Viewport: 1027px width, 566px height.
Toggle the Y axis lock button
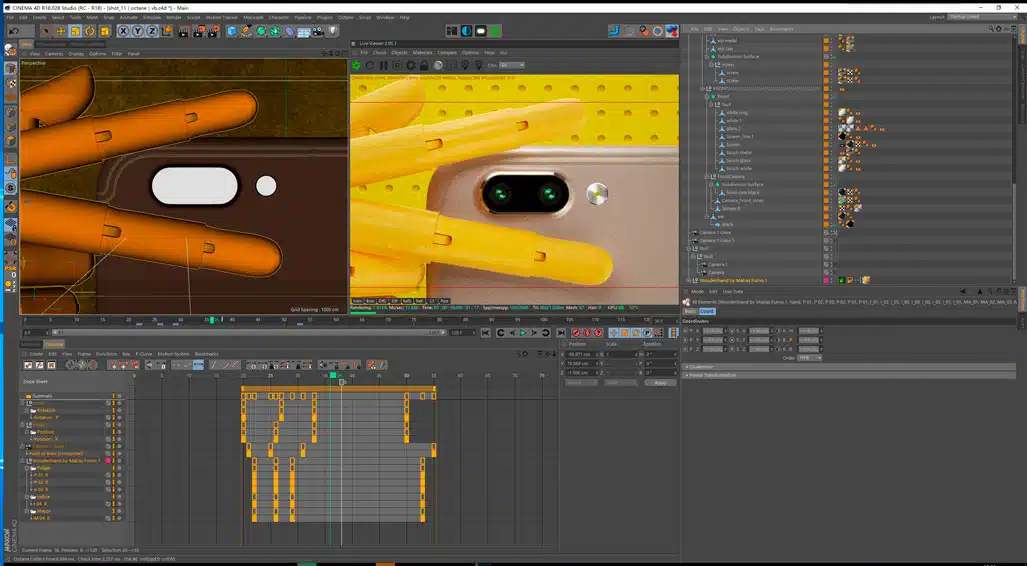tap(138, 31)
